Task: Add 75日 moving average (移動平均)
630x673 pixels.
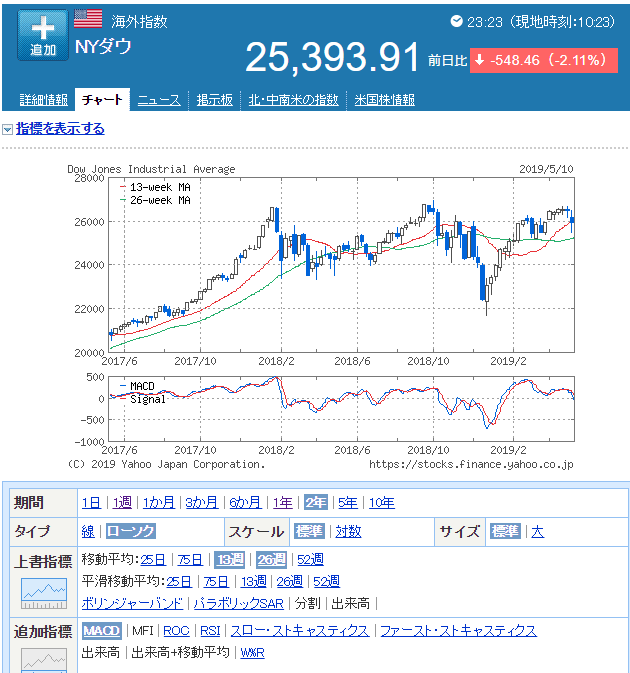Action: click(190, 560)
